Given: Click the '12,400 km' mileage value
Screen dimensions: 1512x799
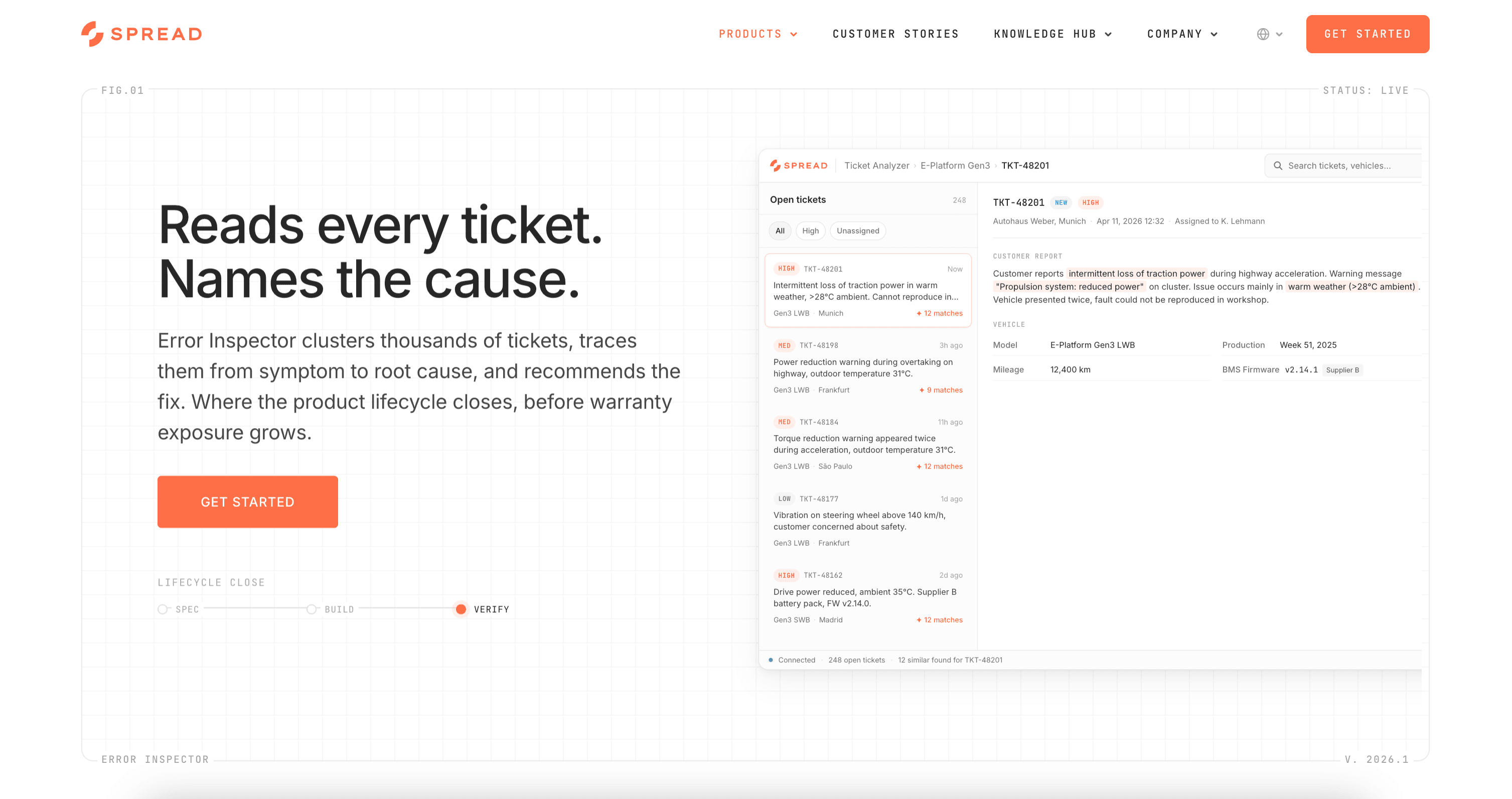Looking at the screenshot, I should click(1070, 370).
